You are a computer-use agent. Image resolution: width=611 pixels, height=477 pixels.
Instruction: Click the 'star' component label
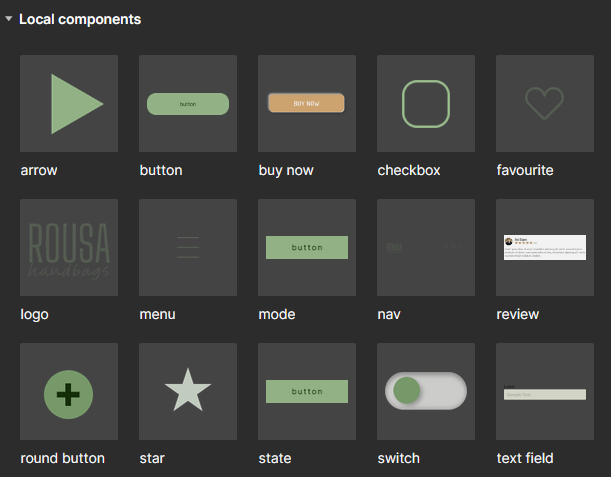point(152,458)
